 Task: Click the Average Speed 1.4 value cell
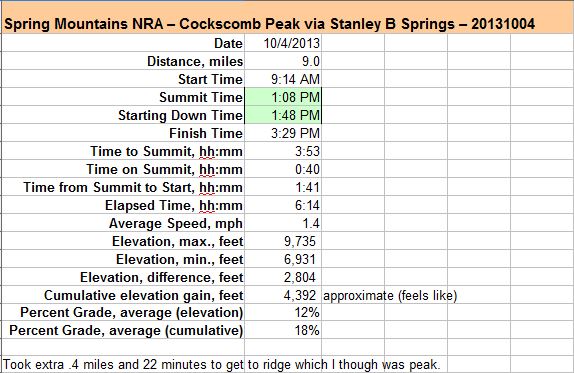pos(283,223)
